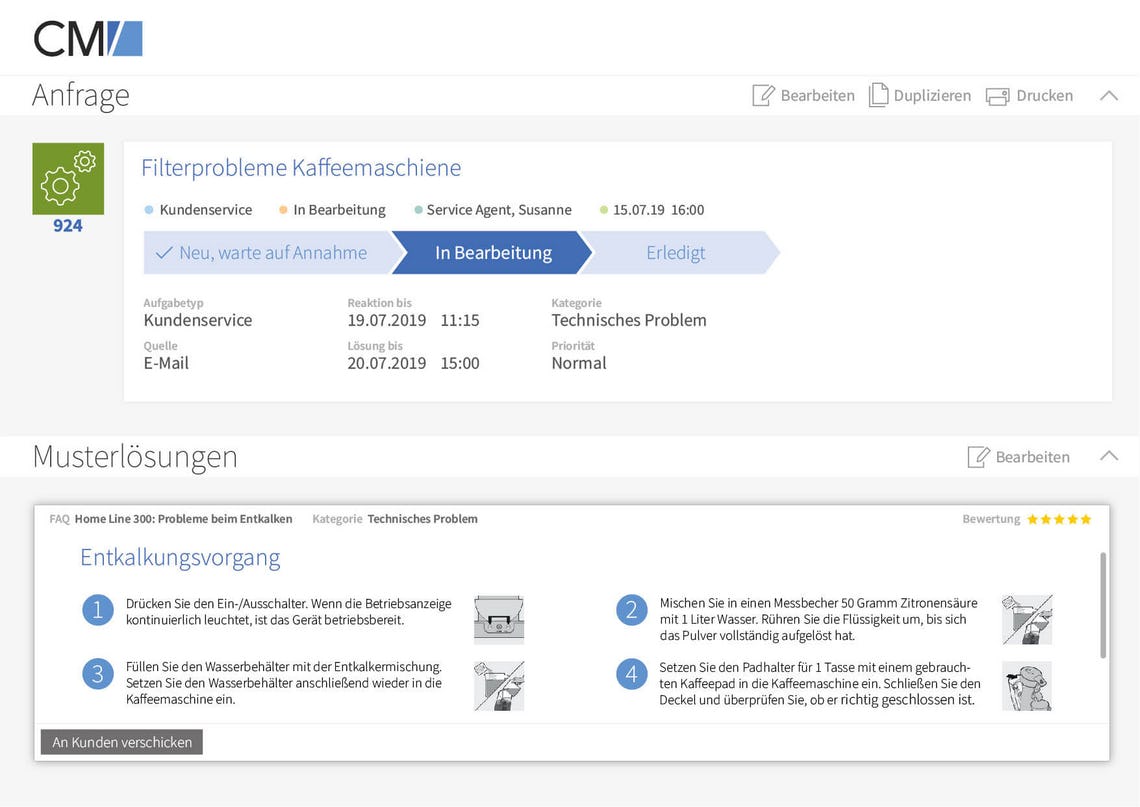Open the 'Filterprobleme Kaffeemaschine' title link
The width and height of the screenshot is (1140, 807).
coord(301,168)
